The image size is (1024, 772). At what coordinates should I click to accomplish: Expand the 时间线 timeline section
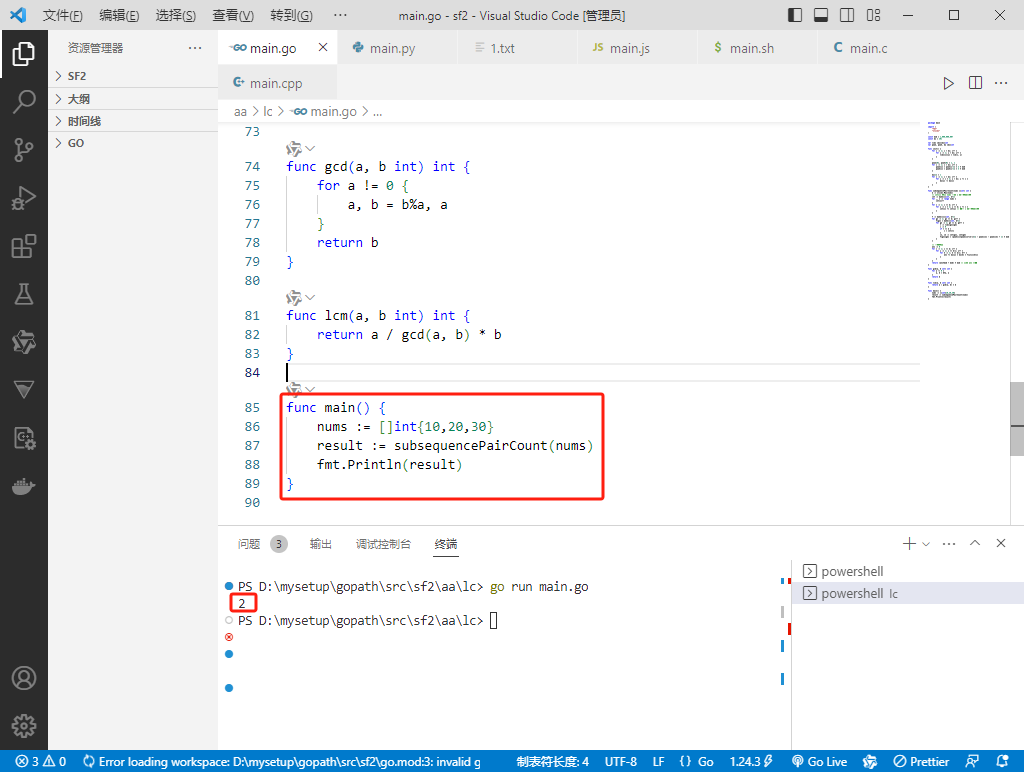coord(133,121)
